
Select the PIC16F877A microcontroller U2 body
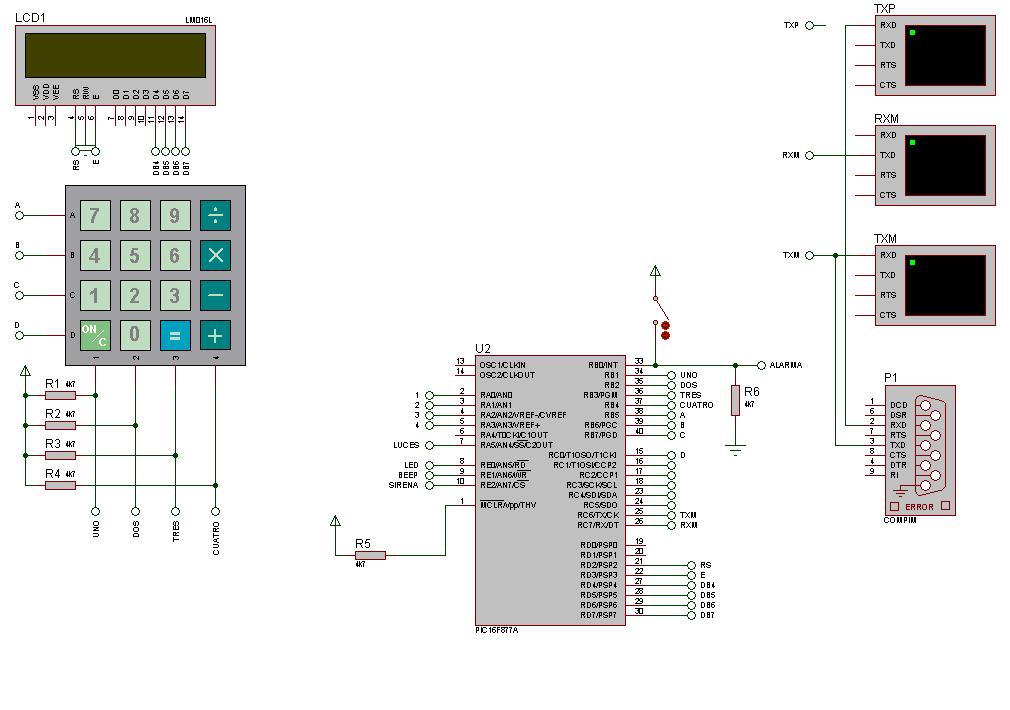pyautogui.click(x=550, y=490)
